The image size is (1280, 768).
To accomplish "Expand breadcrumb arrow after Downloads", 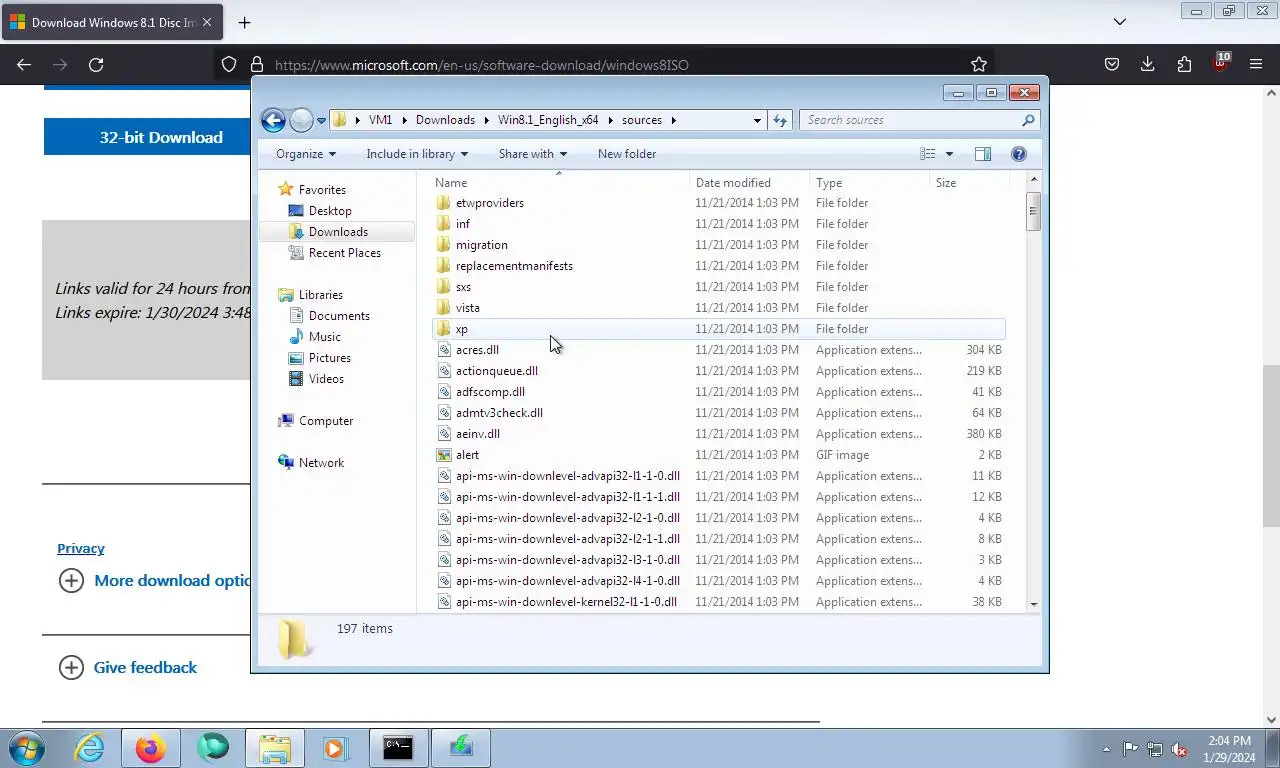I will tap(487, 120).
